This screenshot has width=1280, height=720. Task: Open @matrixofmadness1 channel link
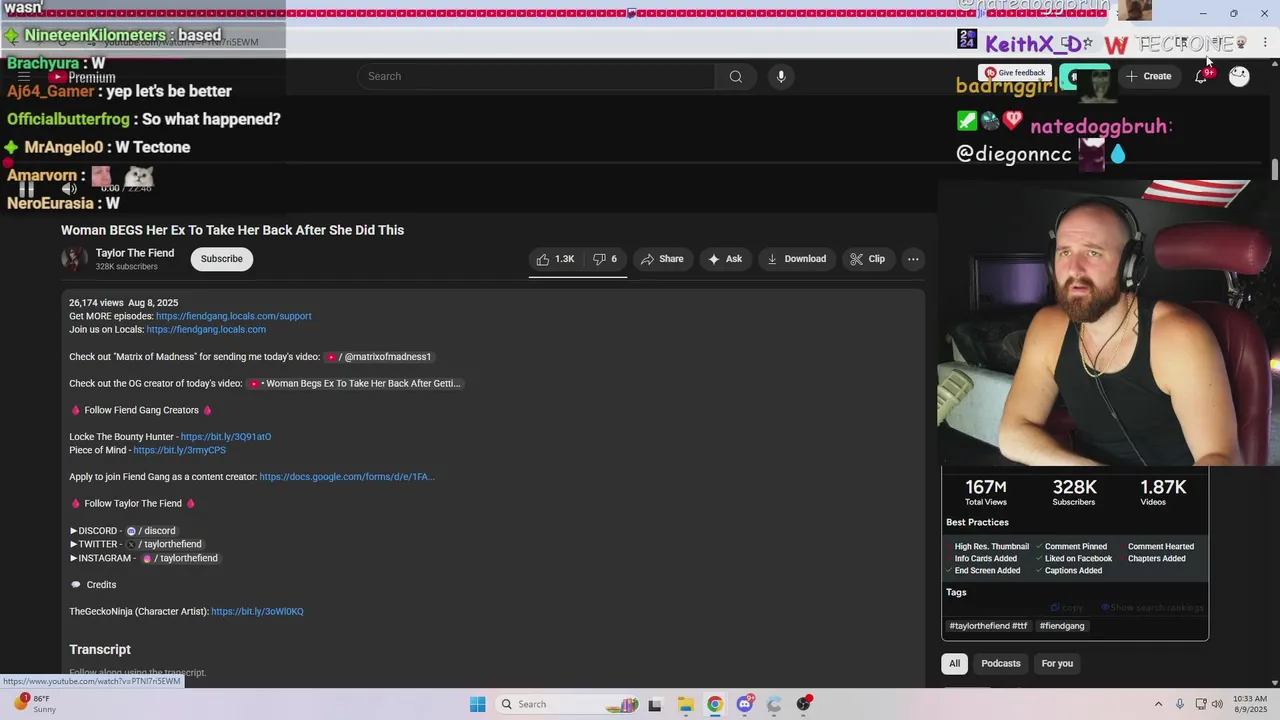coord(379,356)
